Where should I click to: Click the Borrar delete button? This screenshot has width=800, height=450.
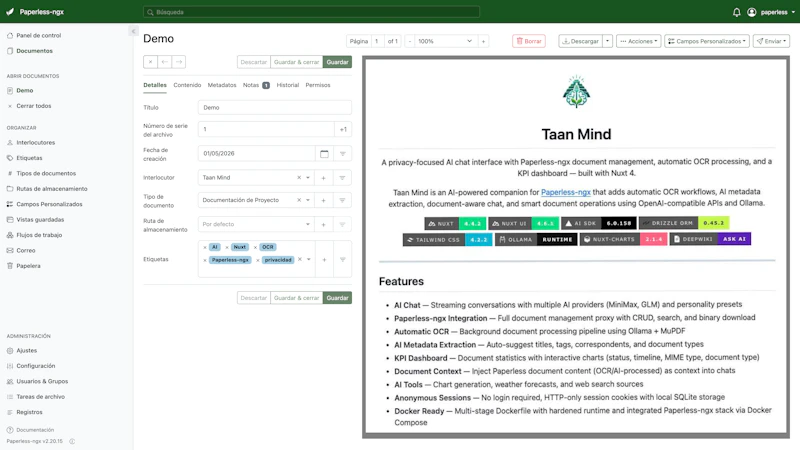click(529, 41)
